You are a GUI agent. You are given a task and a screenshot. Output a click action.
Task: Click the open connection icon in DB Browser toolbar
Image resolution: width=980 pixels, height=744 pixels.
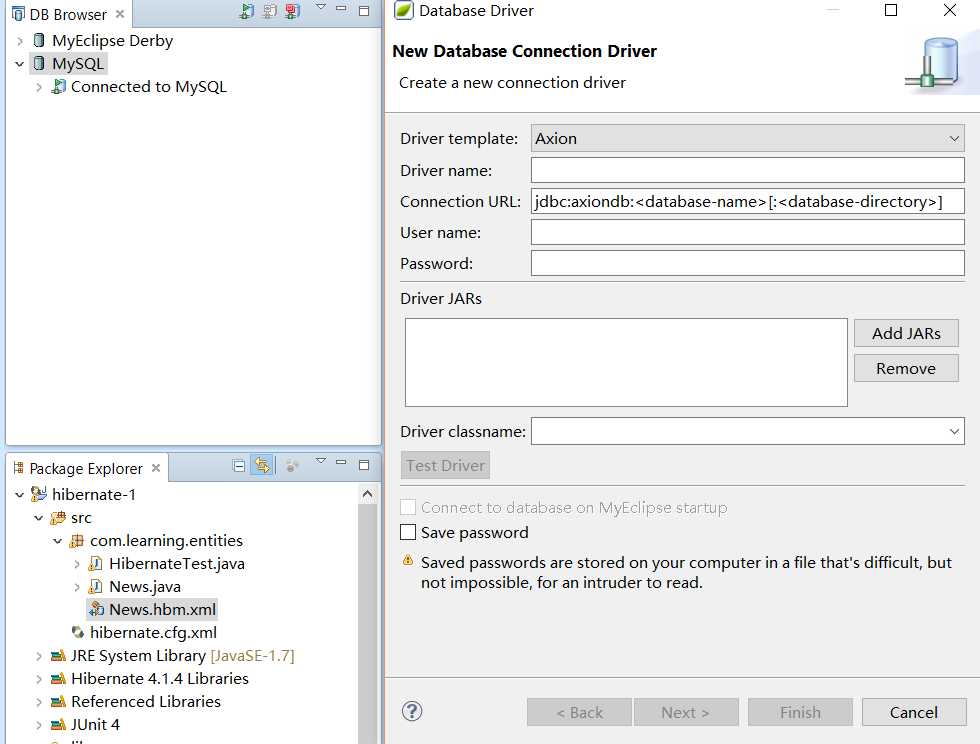coord(247,11)
